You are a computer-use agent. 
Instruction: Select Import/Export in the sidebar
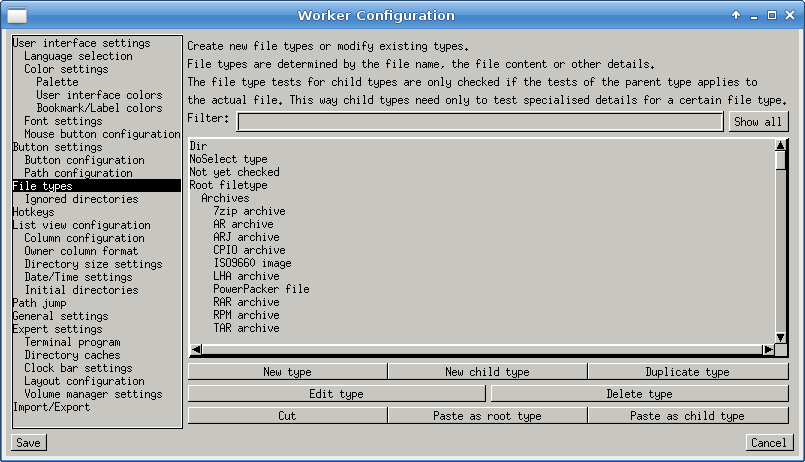49,407
